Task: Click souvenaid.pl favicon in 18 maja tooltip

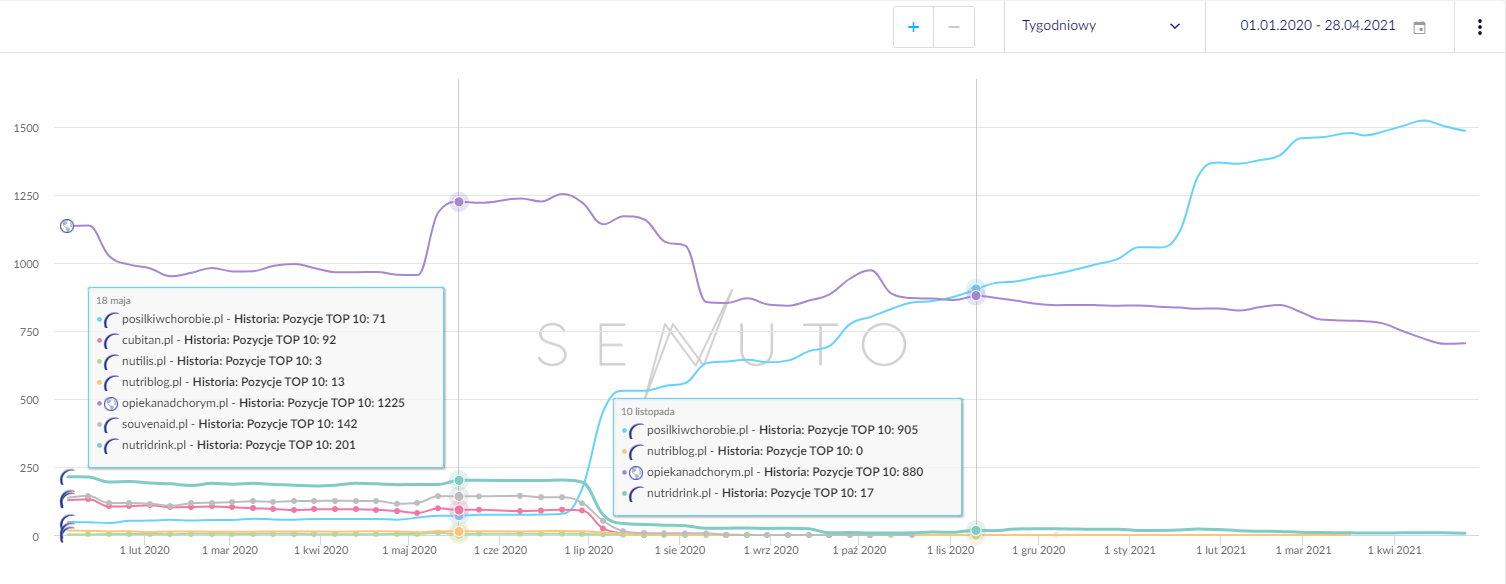Action: pos(112,424)
